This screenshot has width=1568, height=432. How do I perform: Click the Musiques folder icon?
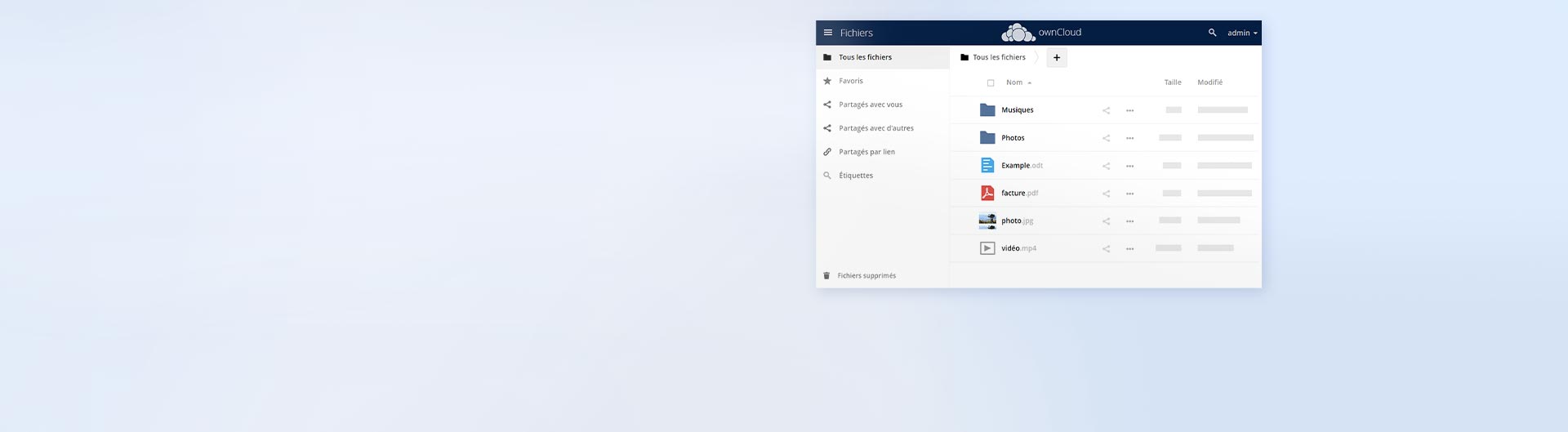click(x=987, y=109)
